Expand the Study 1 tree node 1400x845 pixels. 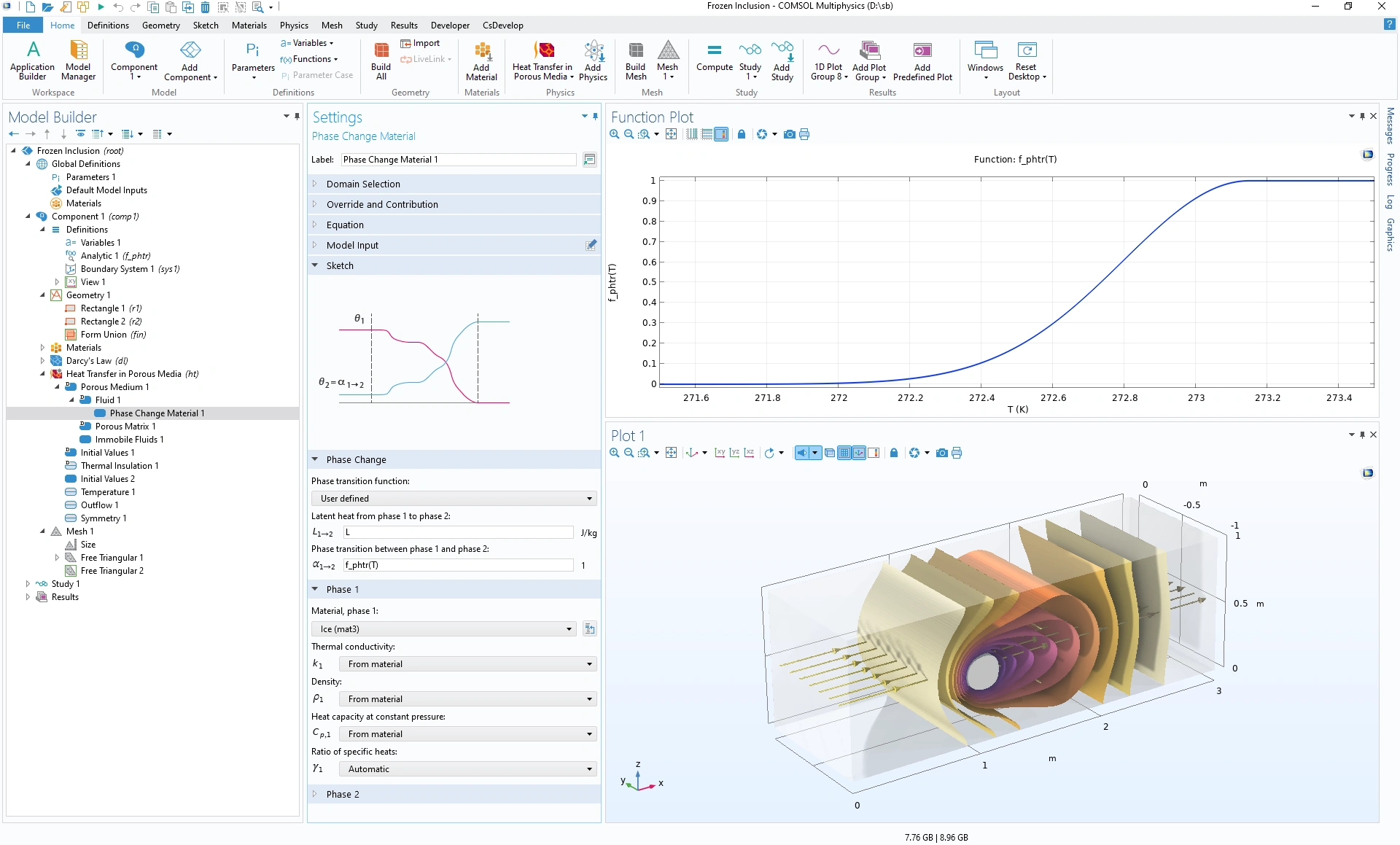[x=28, y=584]
